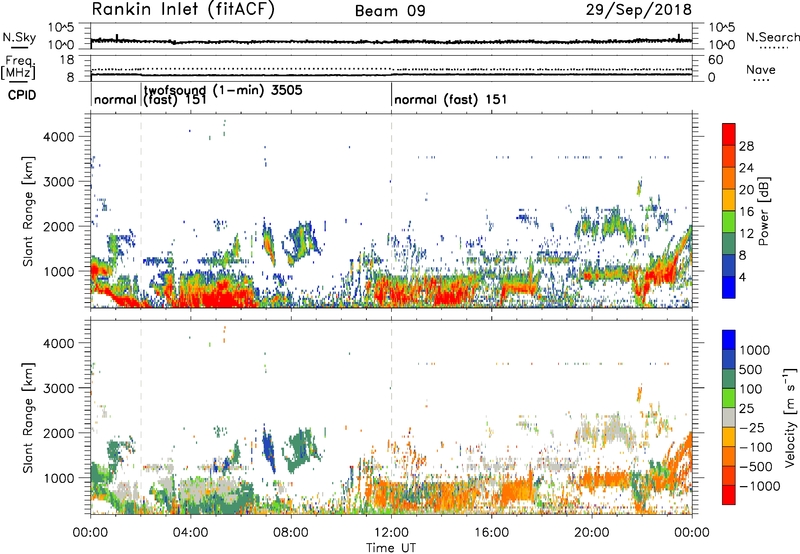The height and width of the screenshot is (554, 800).
Task: Click the 'N.Sky' legend label
Action: (19, 37)
